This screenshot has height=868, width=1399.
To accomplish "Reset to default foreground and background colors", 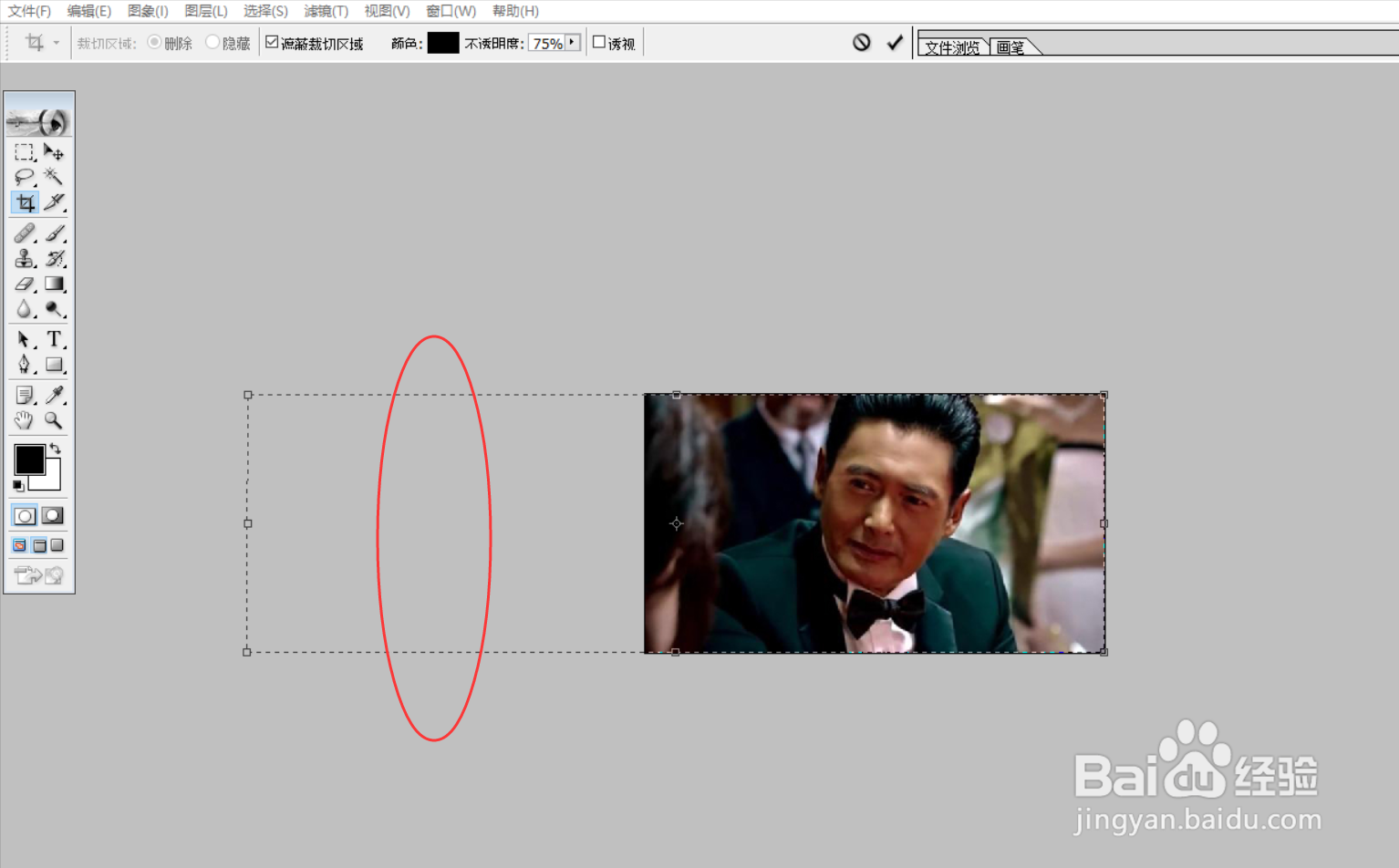I will (18, 486).
